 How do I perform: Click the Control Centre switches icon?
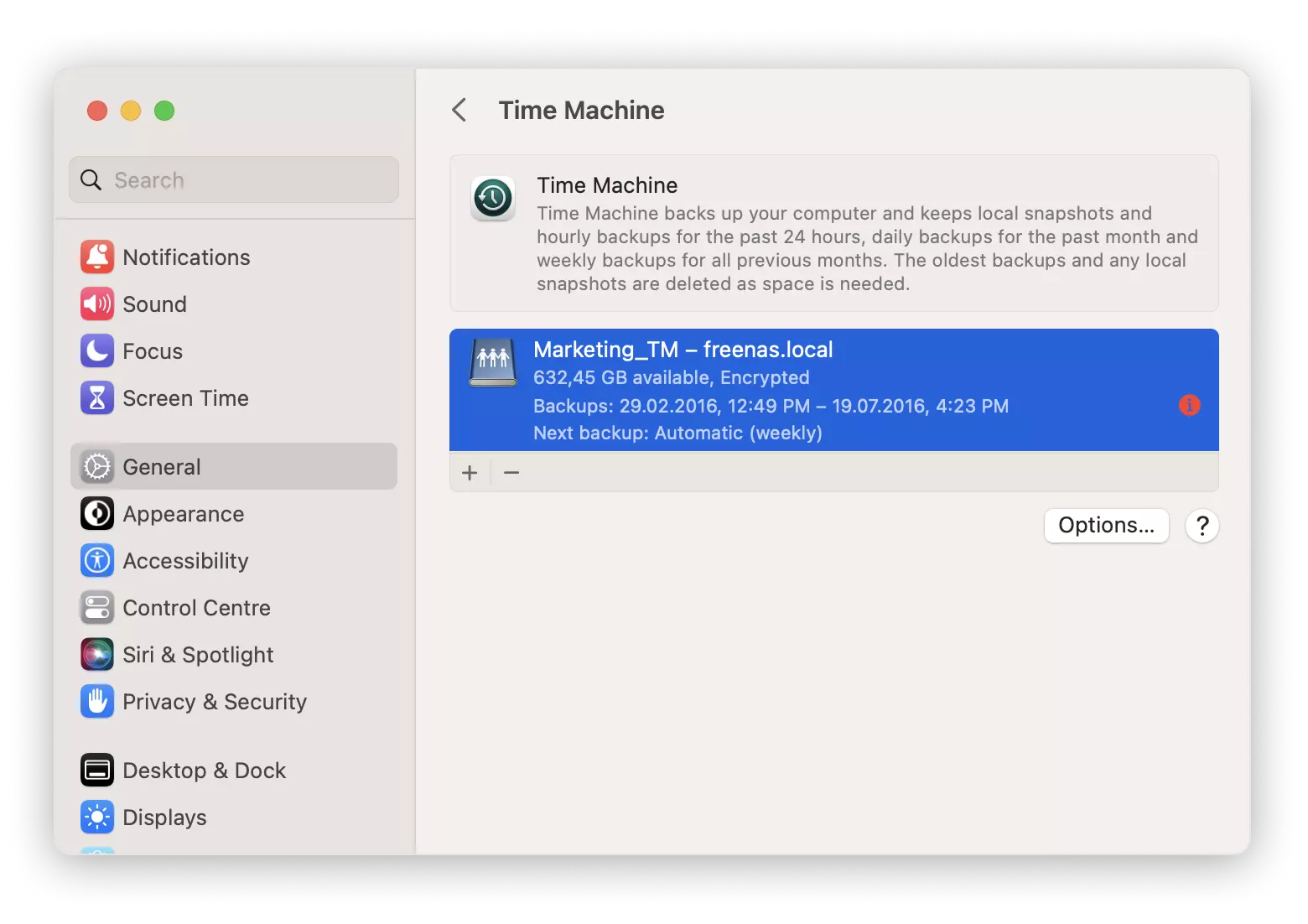pos(97,607)
